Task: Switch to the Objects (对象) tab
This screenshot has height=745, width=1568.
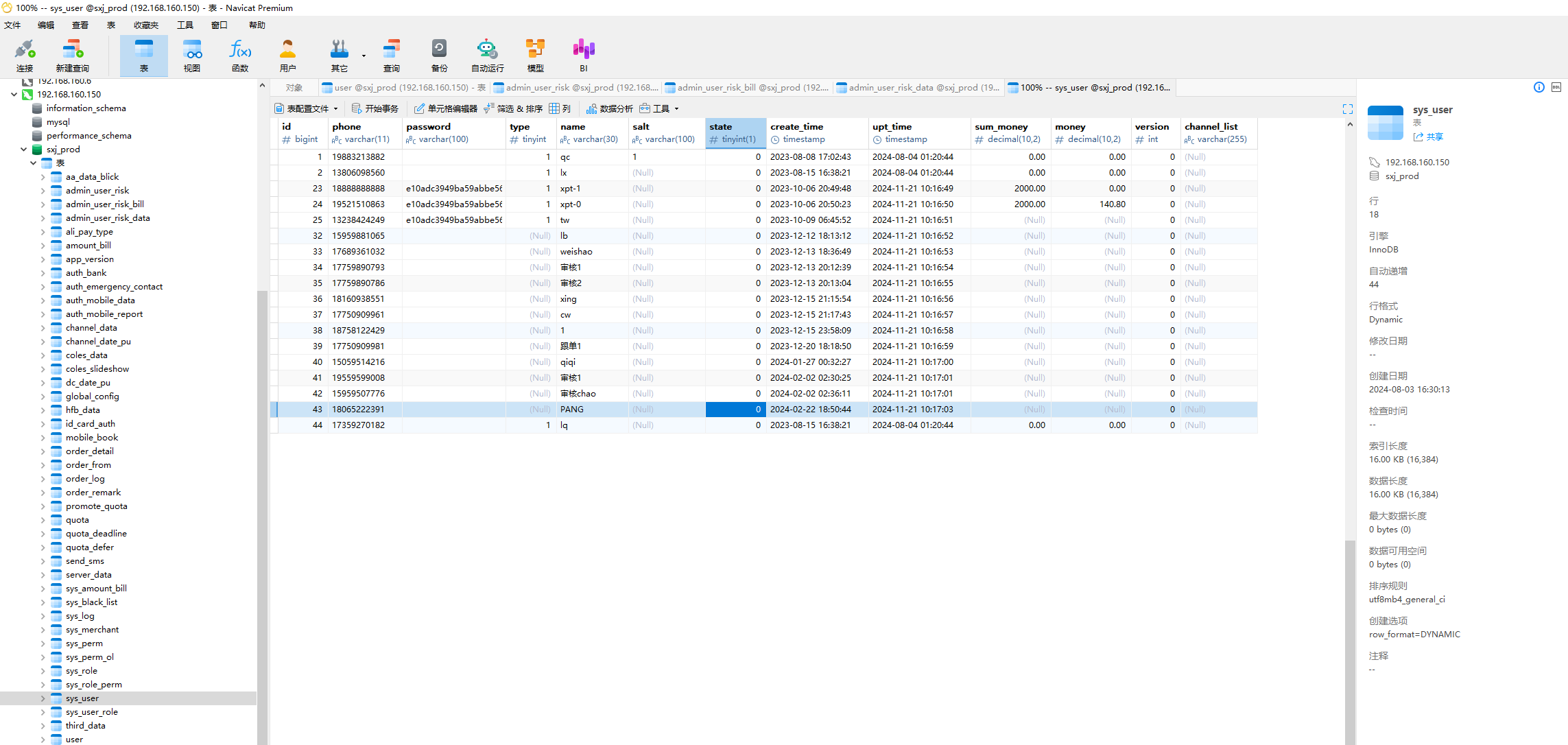Action: click(294, 88)
